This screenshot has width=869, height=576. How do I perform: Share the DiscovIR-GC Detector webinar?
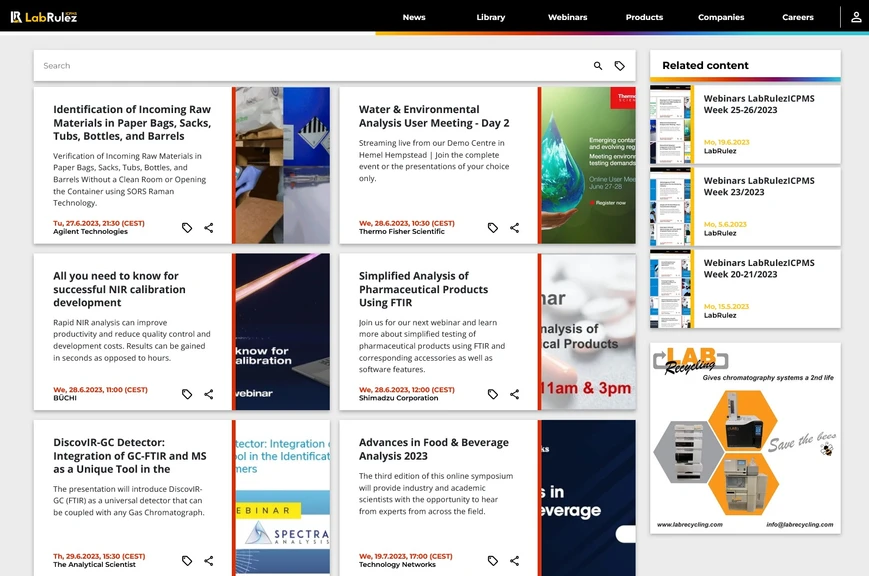coord(208,561)
